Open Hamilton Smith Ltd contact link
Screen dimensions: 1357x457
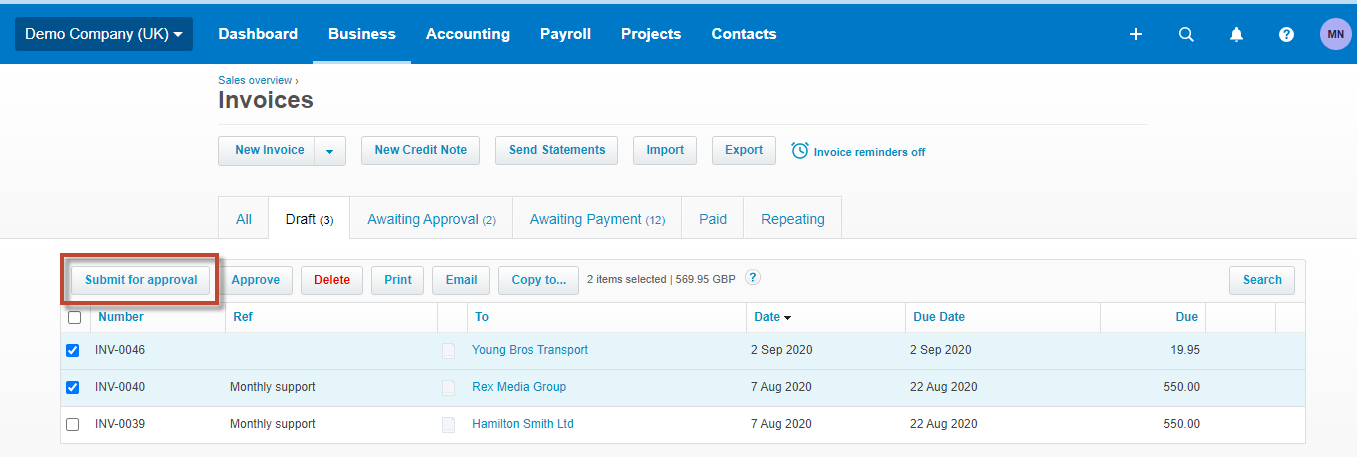523,424
